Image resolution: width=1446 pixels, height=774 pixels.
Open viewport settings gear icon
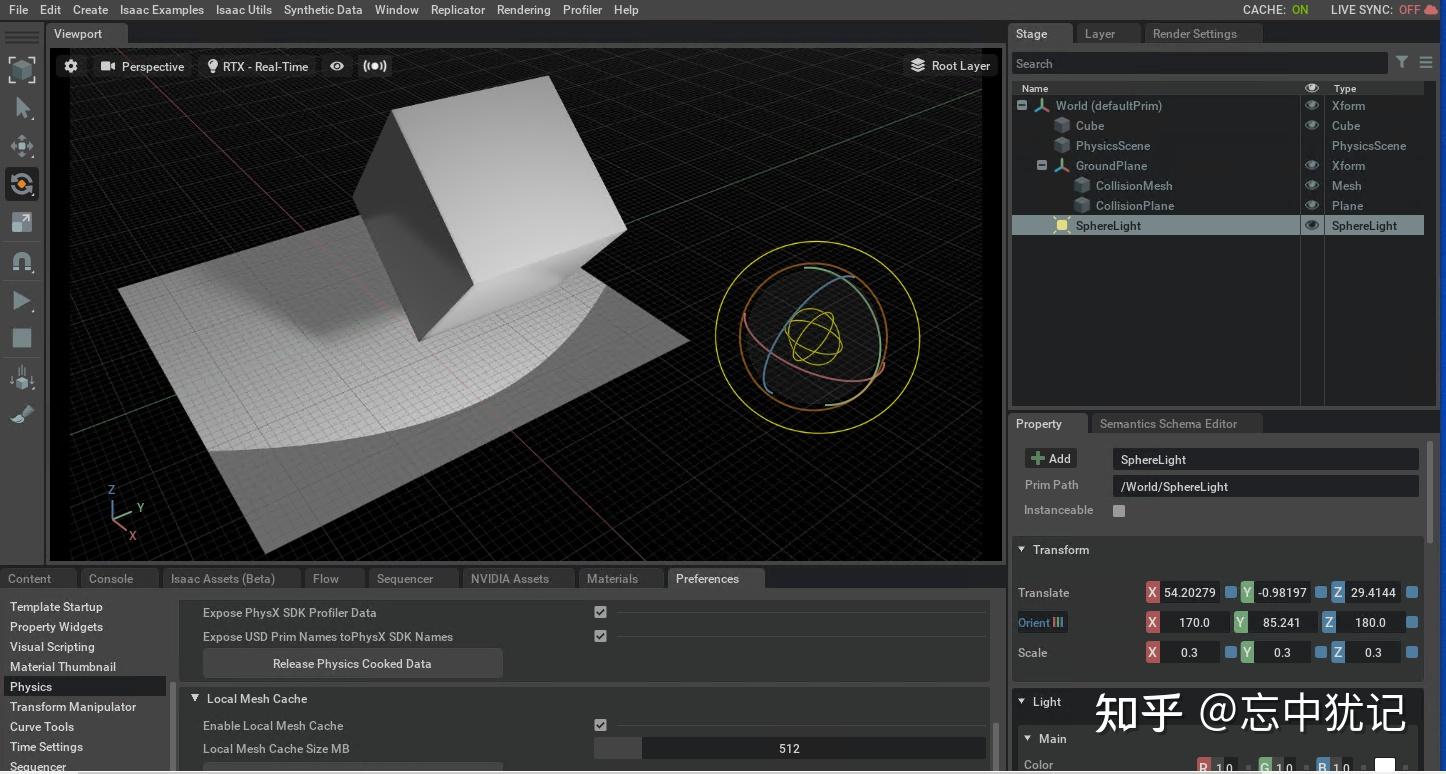(x=71, y=66)
